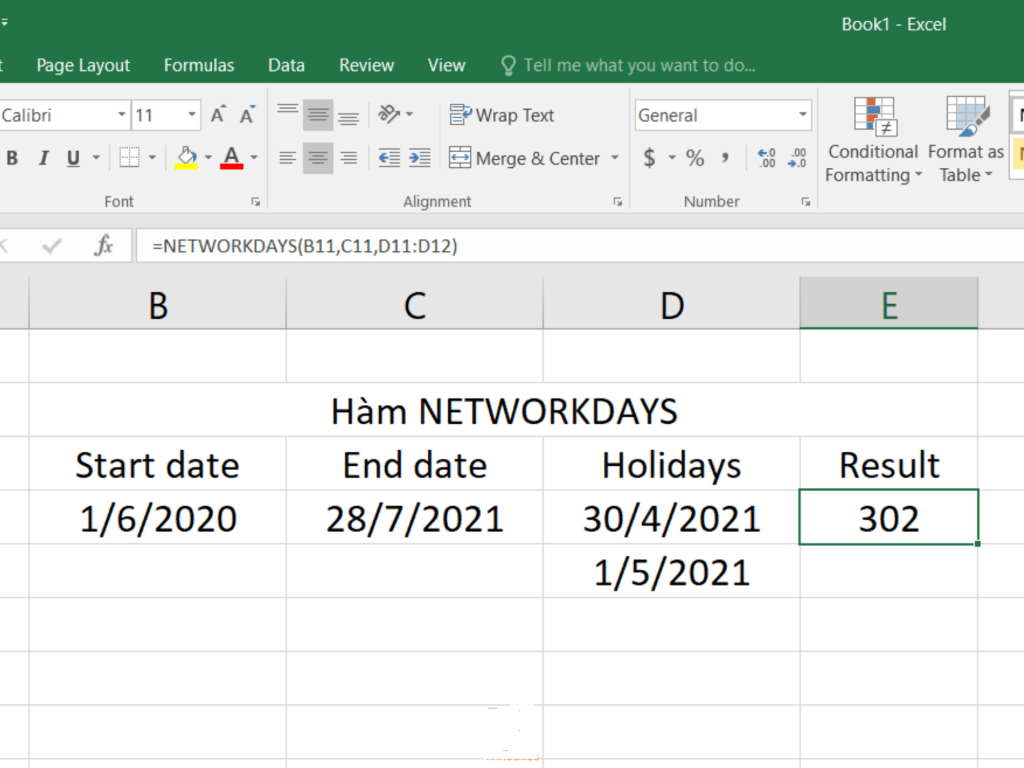Click the Insert Function fx icon
The width and height of the screenshot is (1024, 768).
[x=103, y=245]
